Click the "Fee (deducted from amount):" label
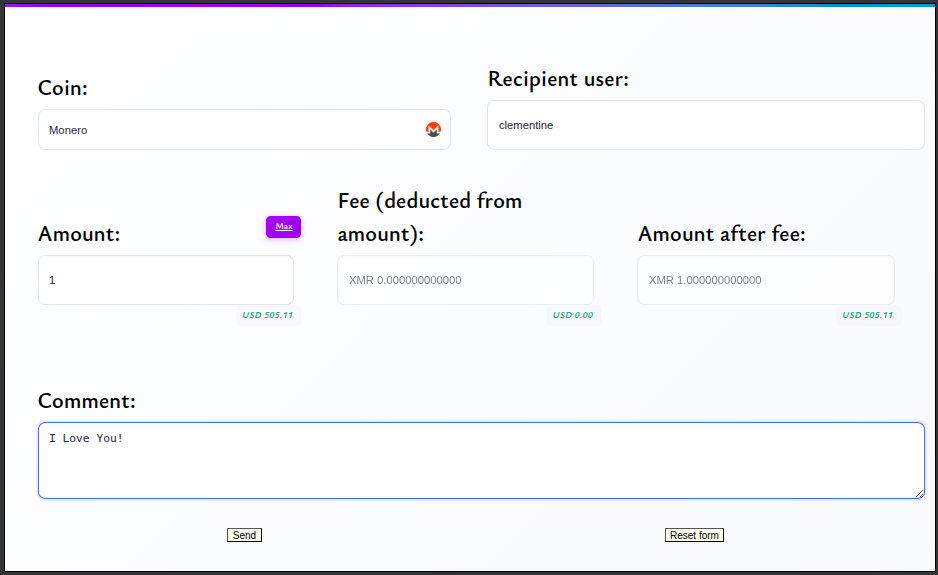 pos(430,217)
